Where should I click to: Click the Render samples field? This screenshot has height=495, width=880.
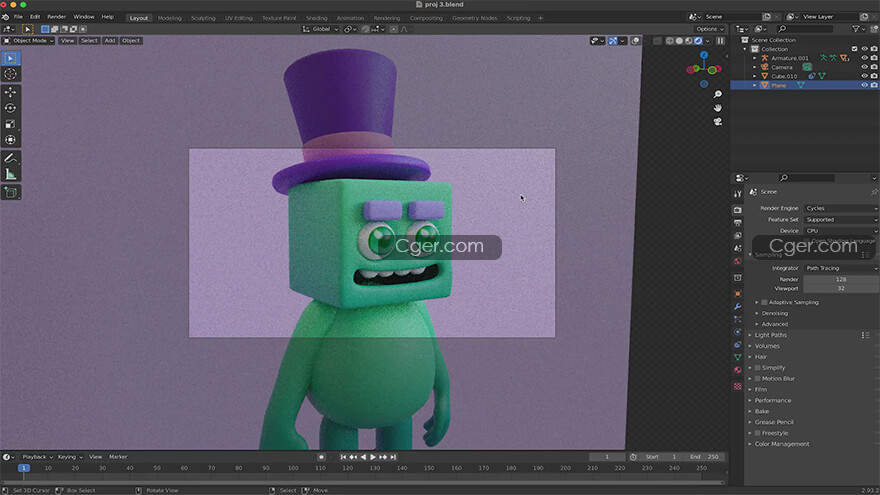[841, 279]
